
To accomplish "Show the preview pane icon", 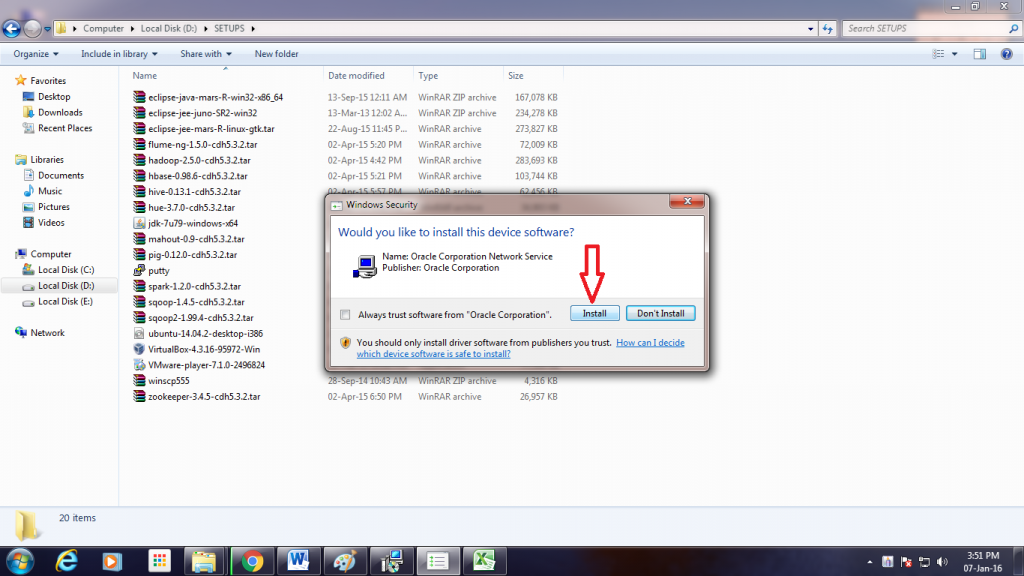I will pyautogui.click(x=980, y=54).
